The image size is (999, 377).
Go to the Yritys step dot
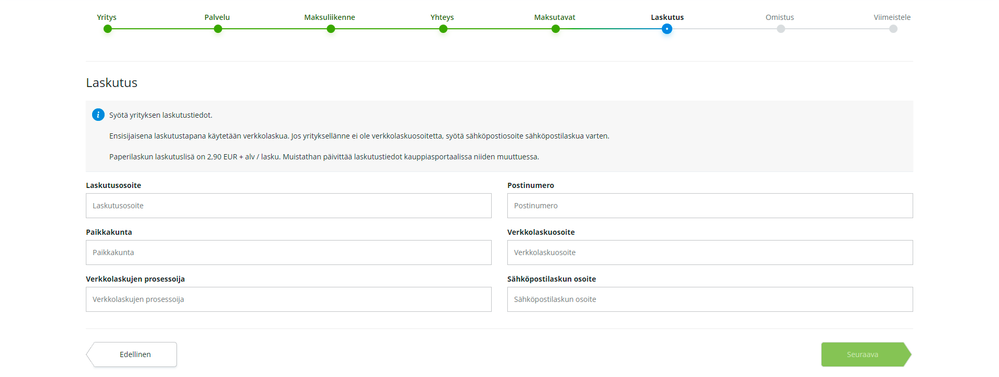click(108, 29)
